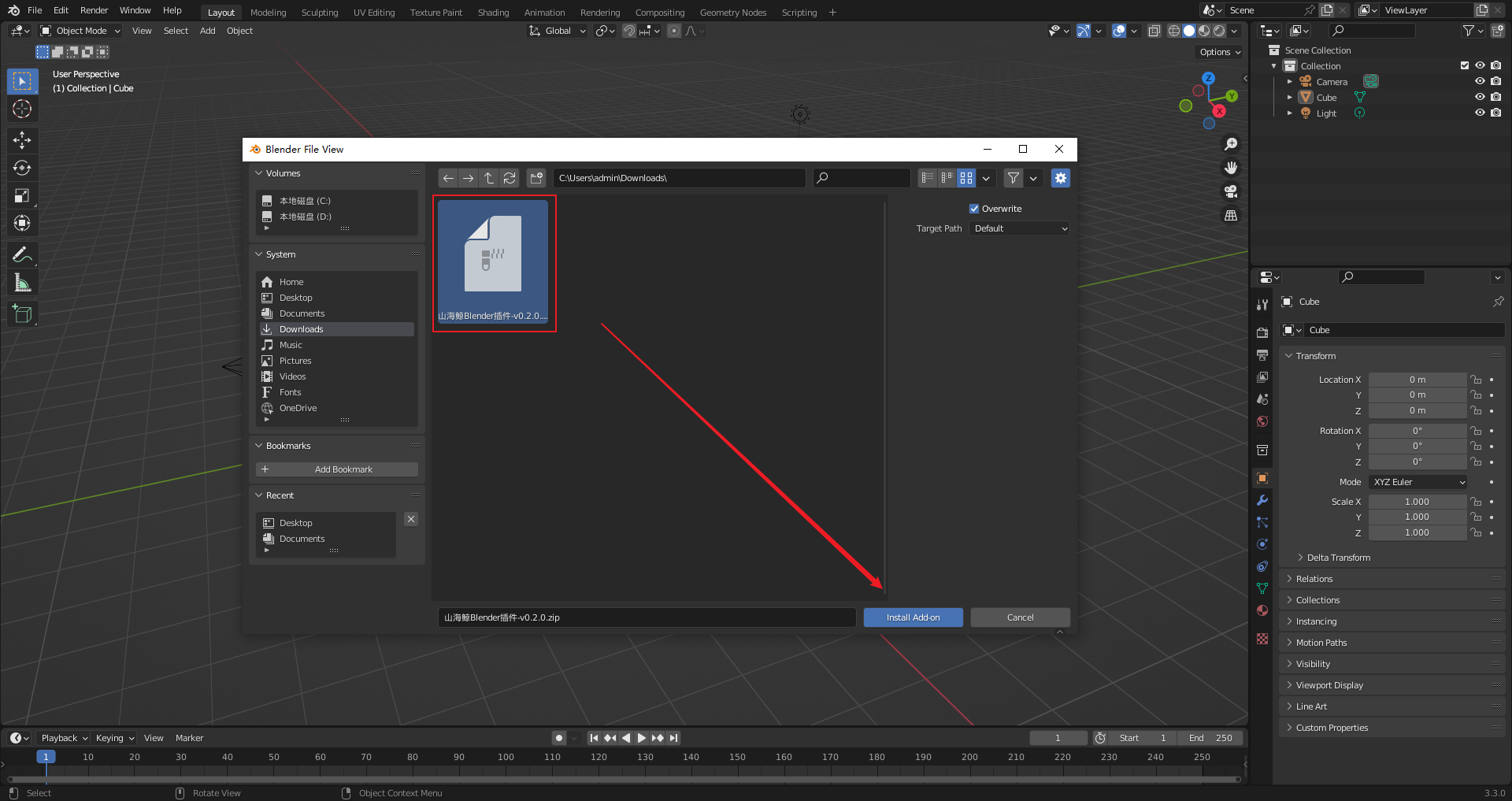This screenshot has width=1512, height=801.
Task: Create new folder in file browser
Action: [537, 178]
